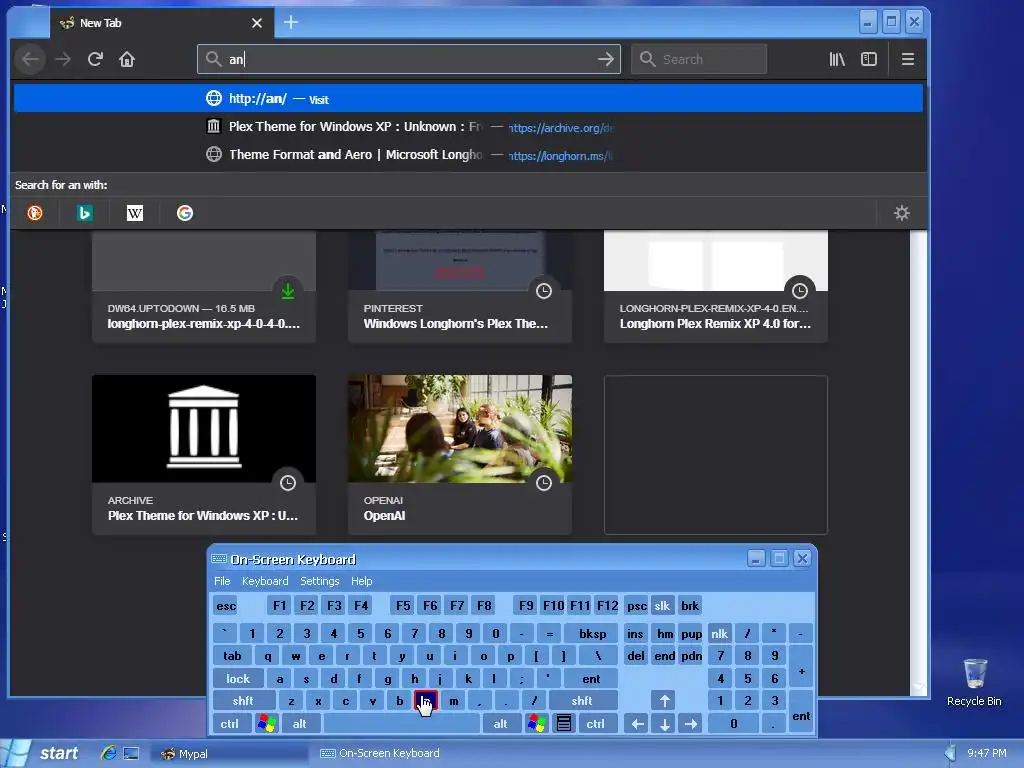
Task: Click the right Windows logo key on keyboard
Action: (x=537, y=724)
